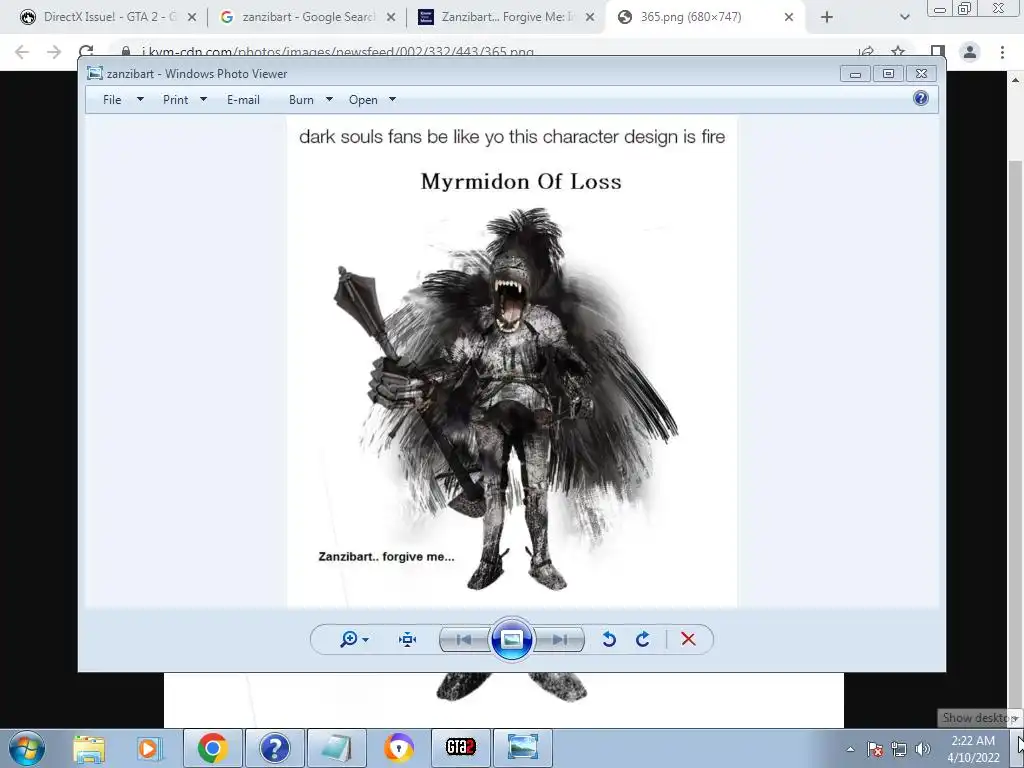Expand the Open dropdown arrow
This screenshot has width=1024, height=768.
point(392,99)
